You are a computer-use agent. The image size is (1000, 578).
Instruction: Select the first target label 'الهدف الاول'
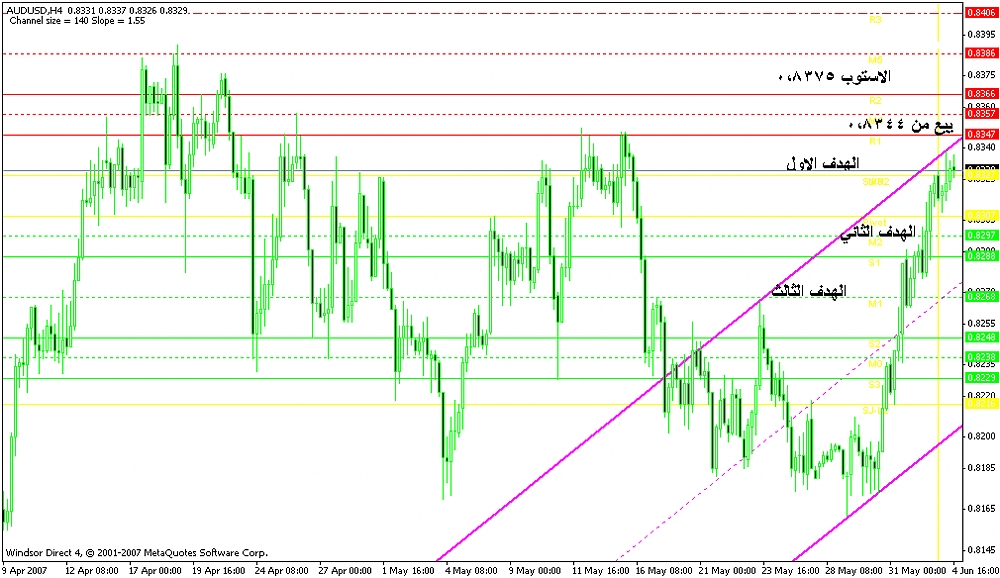823,163
